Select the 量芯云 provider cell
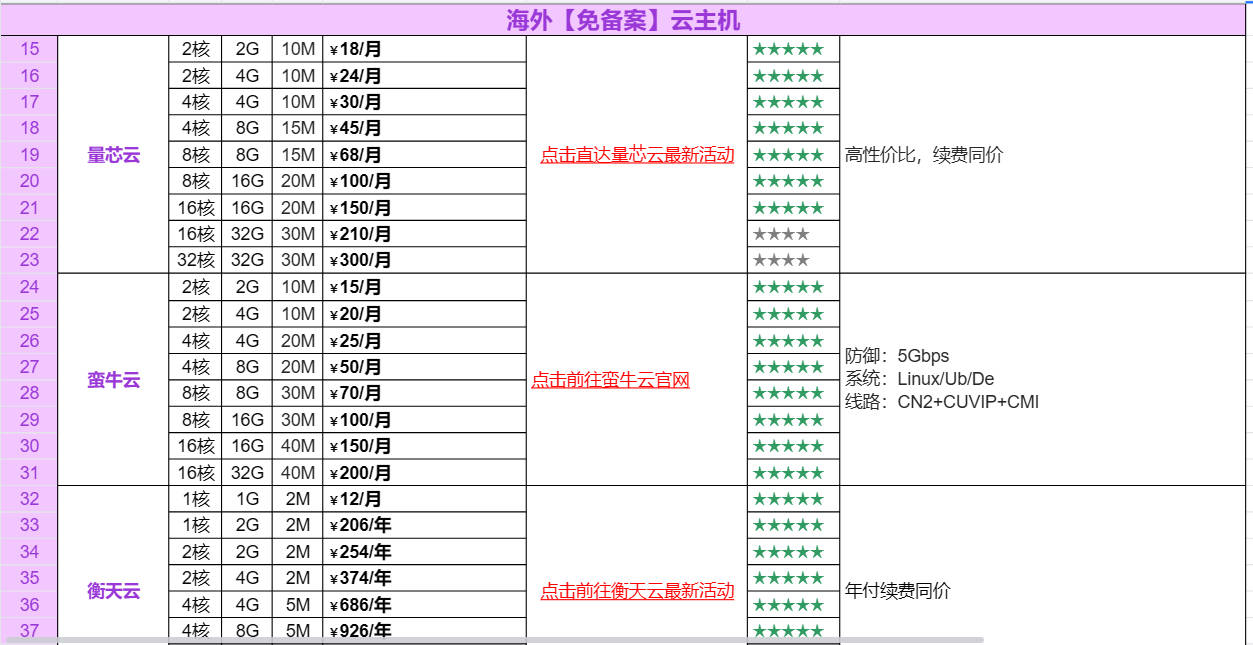The image size is (1253, 645). [113, 155]
